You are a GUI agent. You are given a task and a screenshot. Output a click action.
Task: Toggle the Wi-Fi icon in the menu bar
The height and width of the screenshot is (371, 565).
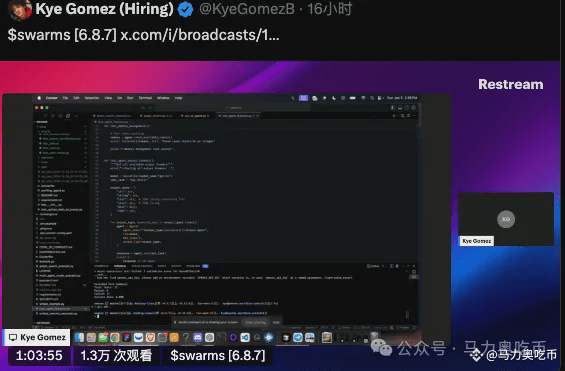[363, 98]
